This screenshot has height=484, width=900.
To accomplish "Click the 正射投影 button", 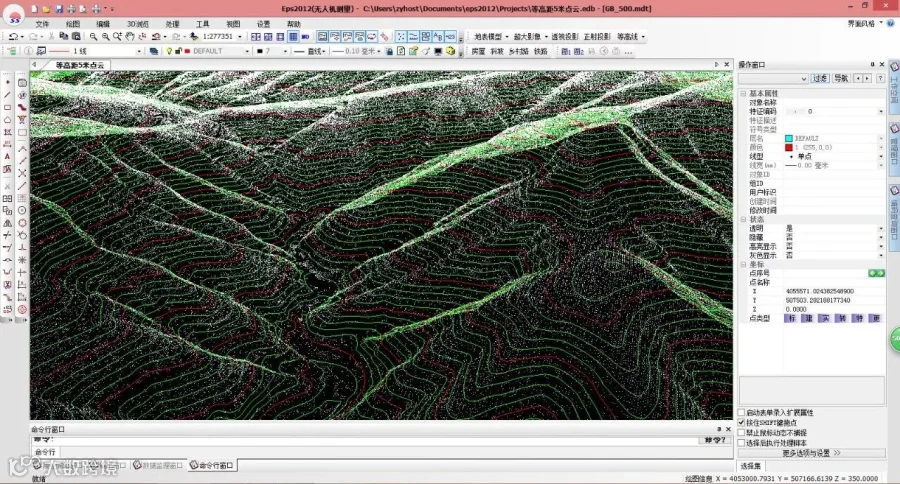I will click(x=597, y=36).
